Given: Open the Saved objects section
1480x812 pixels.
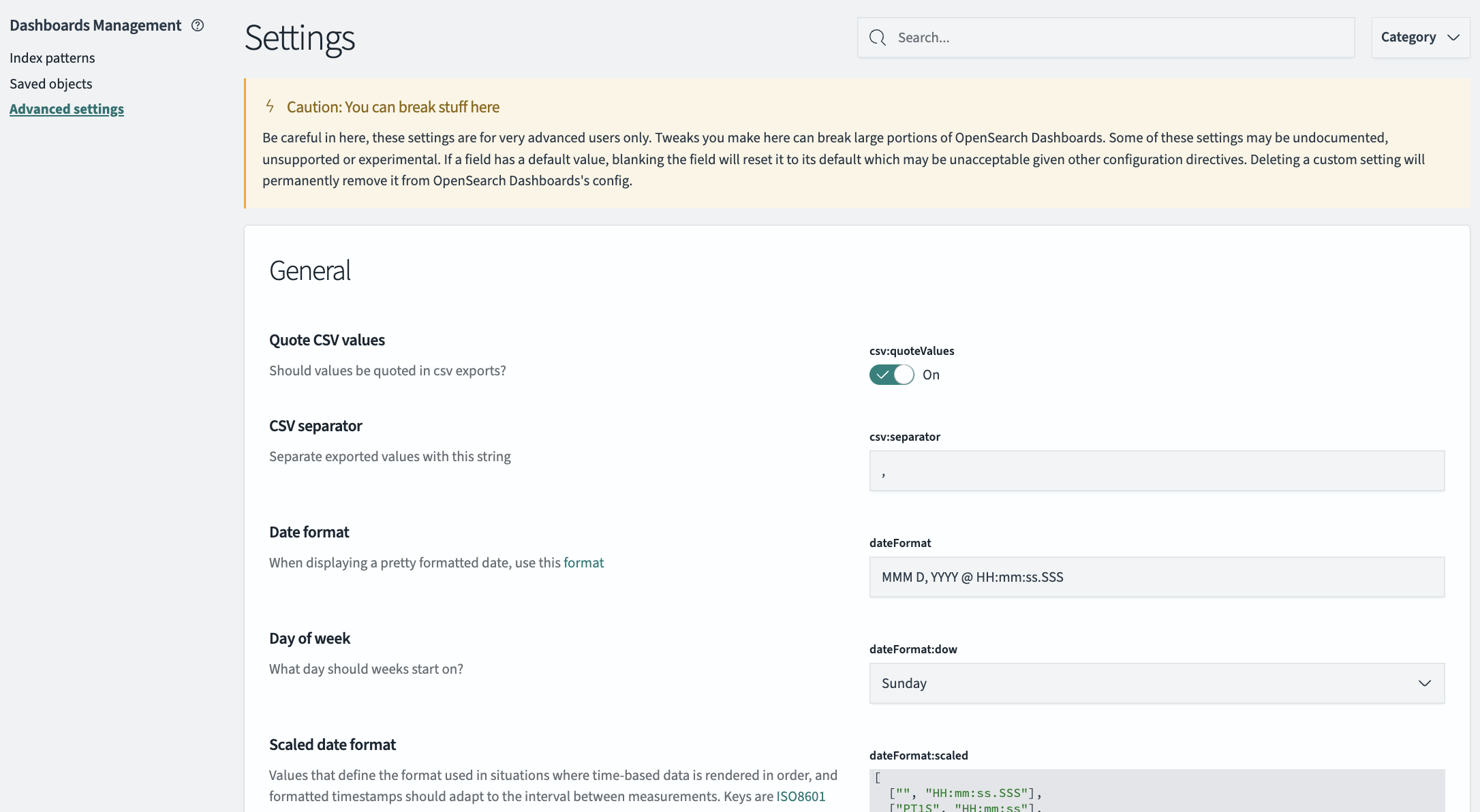Looking at the screenshot, I should (x=51, y=83).
